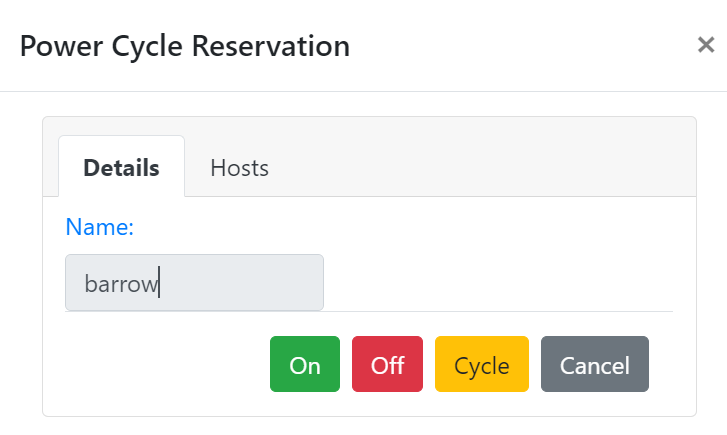
Task: Dismiss the modal with the X icon
Action: 706,45
